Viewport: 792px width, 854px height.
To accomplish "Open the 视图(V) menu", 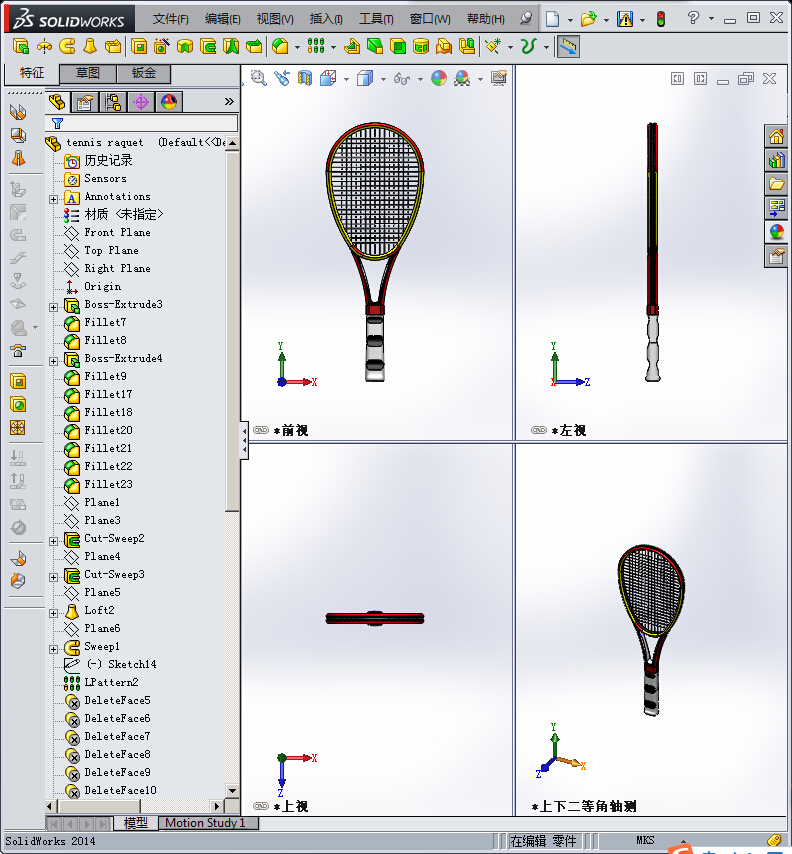I will tap(275, 19).
